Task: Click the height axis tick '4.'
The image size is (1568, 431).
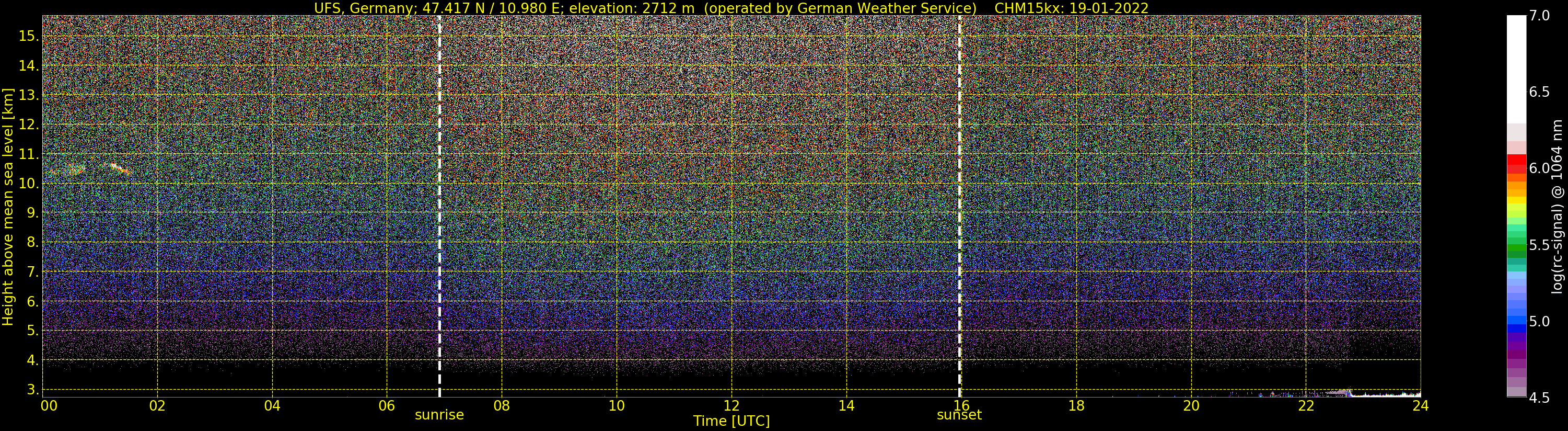Action: pos(32,360)
